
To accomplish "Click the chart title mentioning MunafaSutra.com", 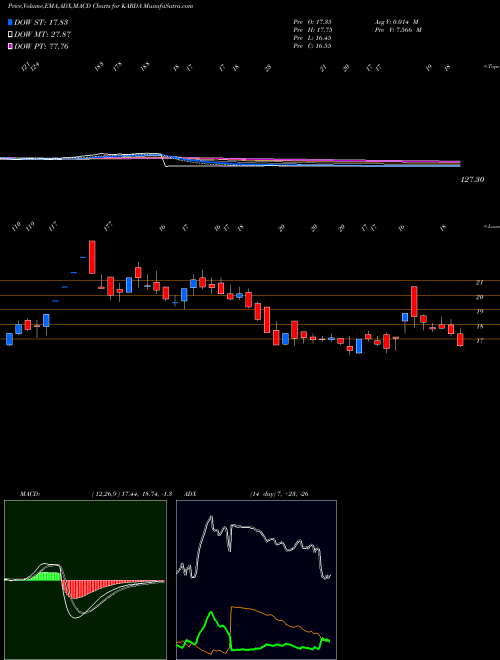I will click(101, 7).
